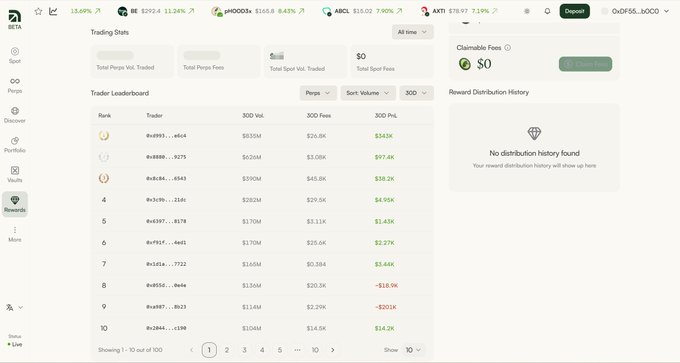This screenshot has width=680, height=363.
Task: Click the Deposit button
Action: click(x=575, y=11)
